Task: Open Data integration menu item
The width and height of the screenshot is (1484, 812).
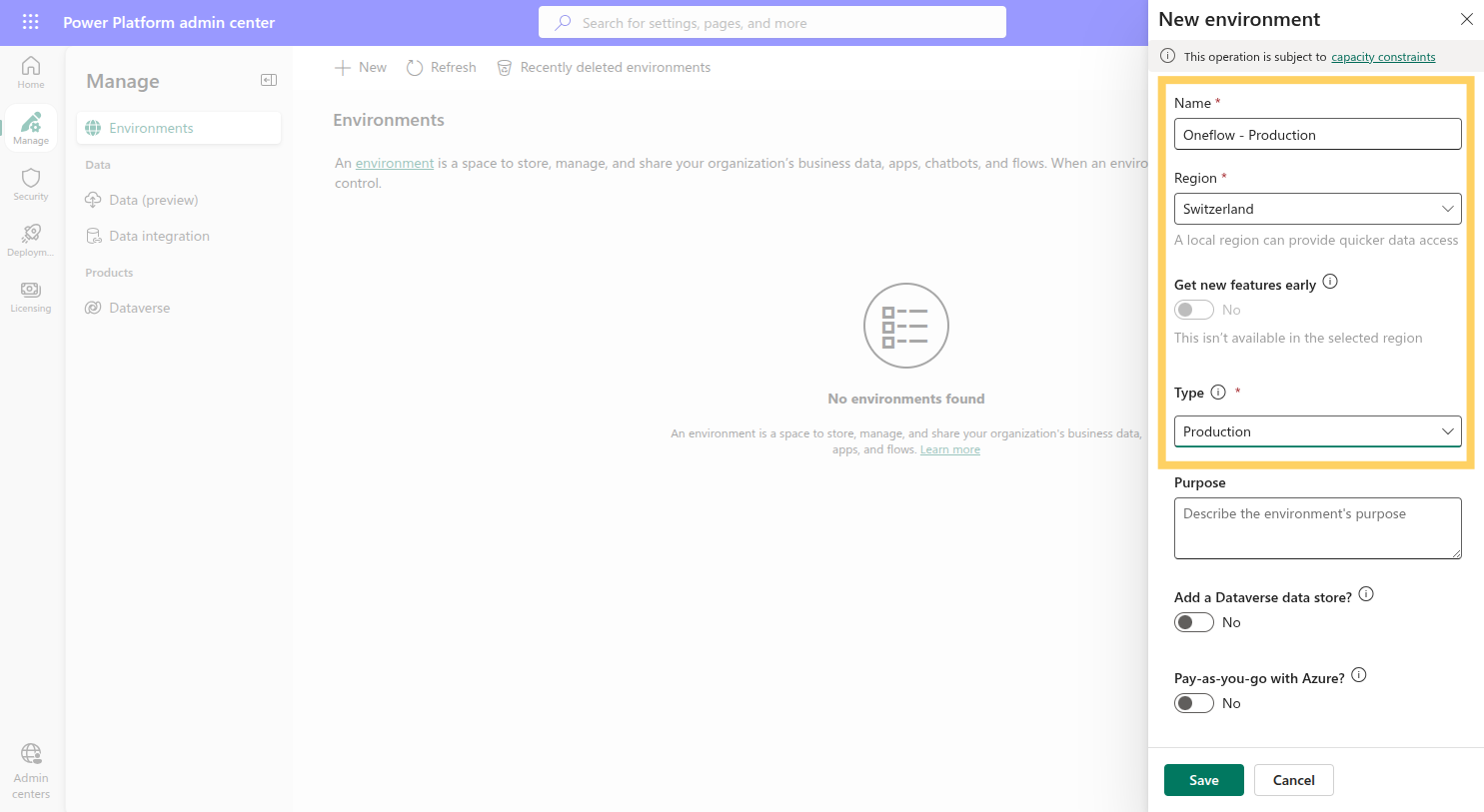Action: pyautogui.click(x=179, y=236)
